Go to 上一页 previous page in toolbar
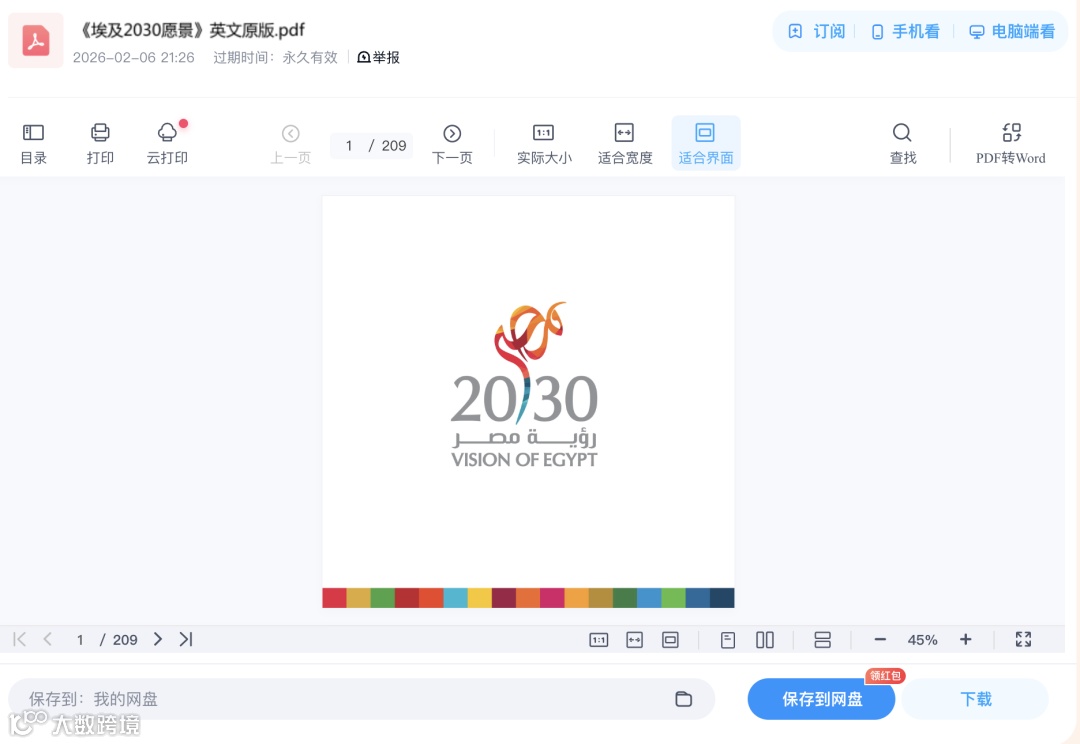The height and width of the screenshot is (744, 1080). click(291, 143)
